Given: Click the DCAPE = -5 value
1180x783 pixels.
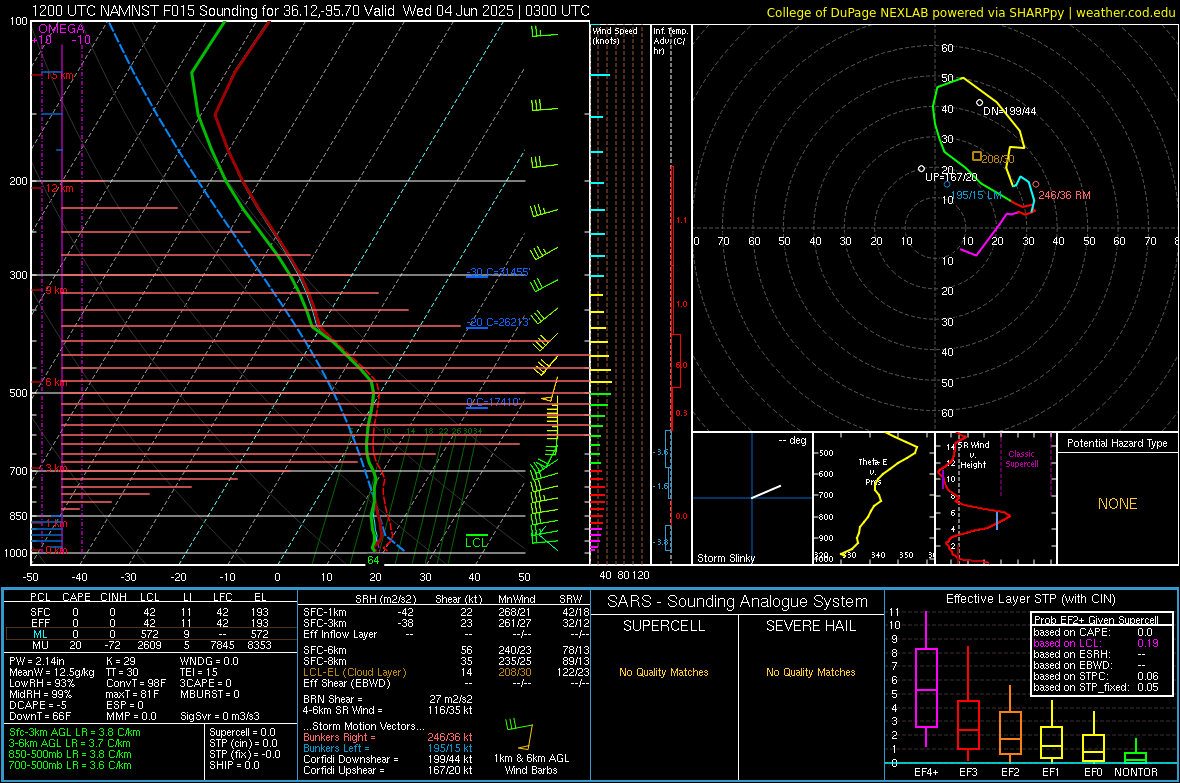Looking at the screenshot, I should [38, 705].
